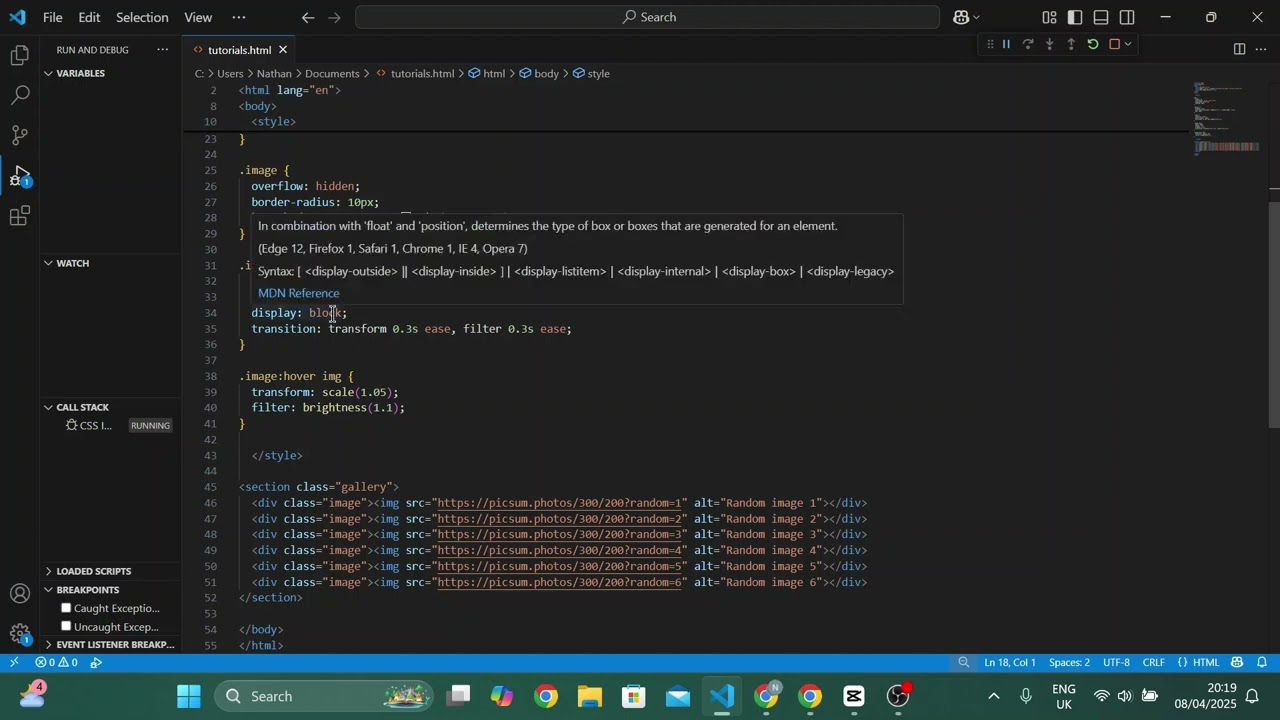Expand the EVENT LISTENER BREAKPOINTS section
Image resolution: width=1280 pixels, height=720 pixels.
coord(110,645)
